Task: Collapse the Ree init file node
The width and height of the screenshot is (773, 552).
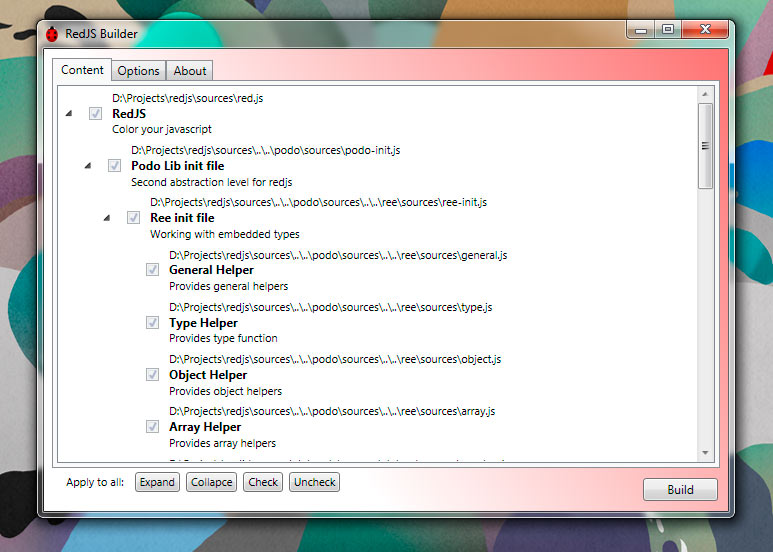Action: [x=107, y=217]
